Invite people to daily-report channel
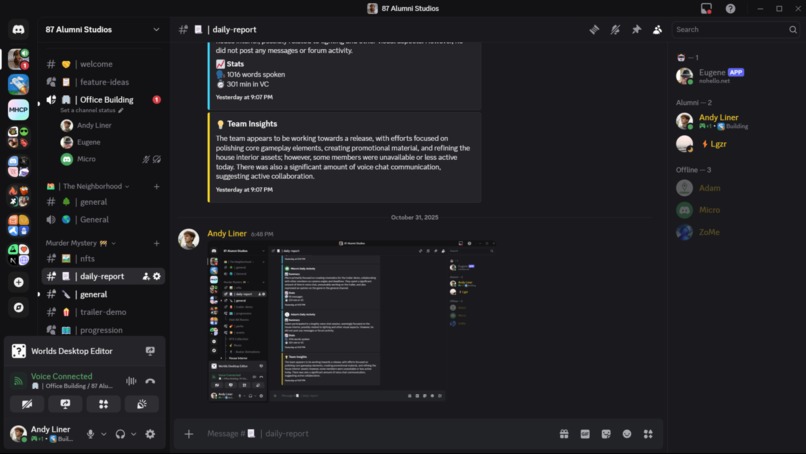 tap(146, 277)
